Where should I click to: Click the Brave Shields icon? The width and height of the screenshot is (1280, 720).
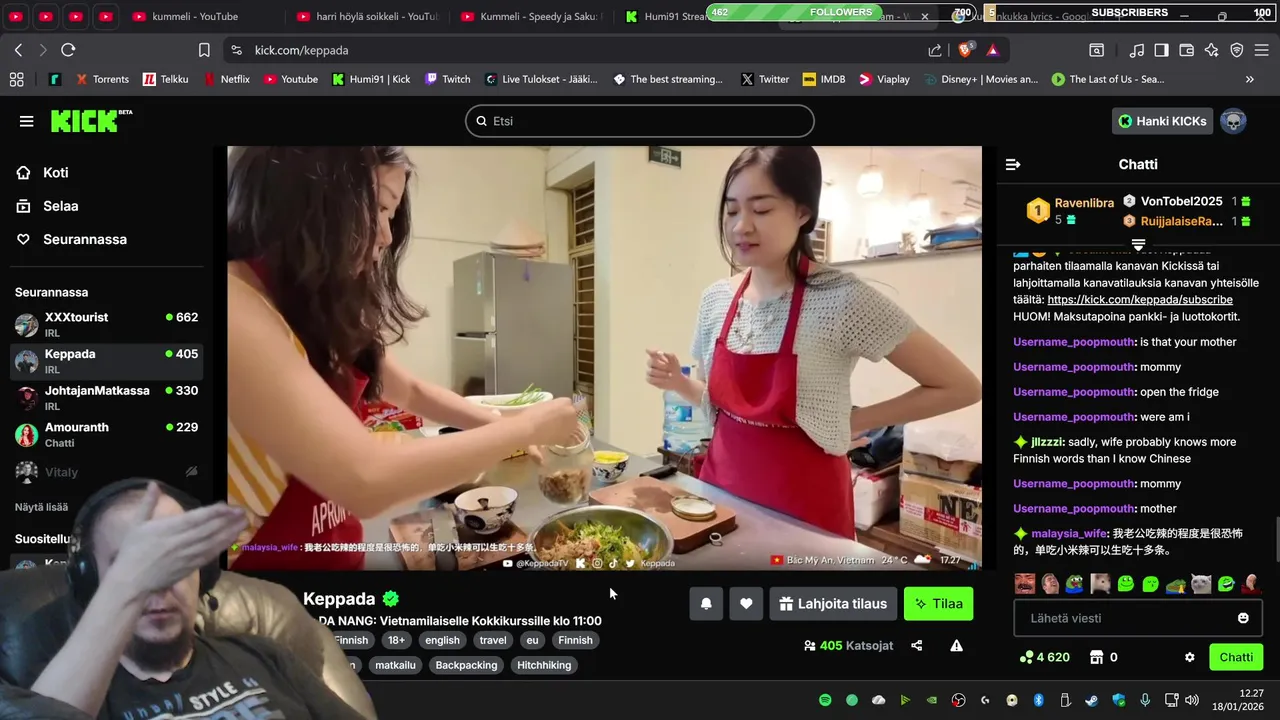pyautogui.click(x=966, y=50)
